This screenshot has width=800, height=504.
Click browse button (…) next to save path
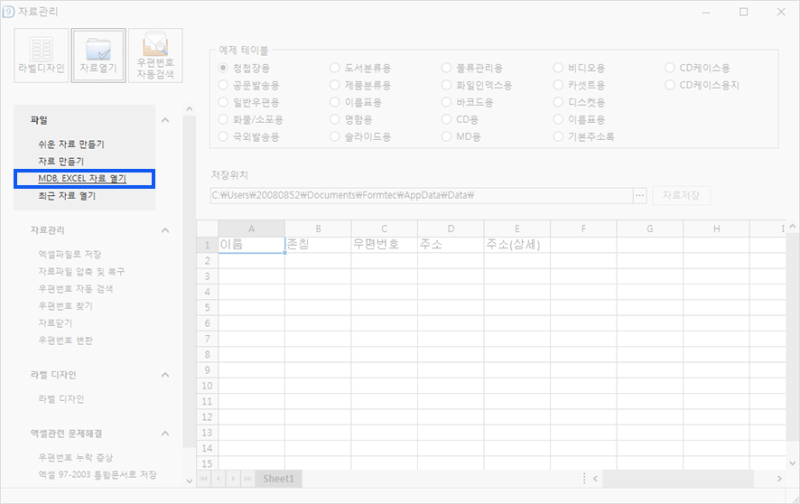click(x=640, y=195)
